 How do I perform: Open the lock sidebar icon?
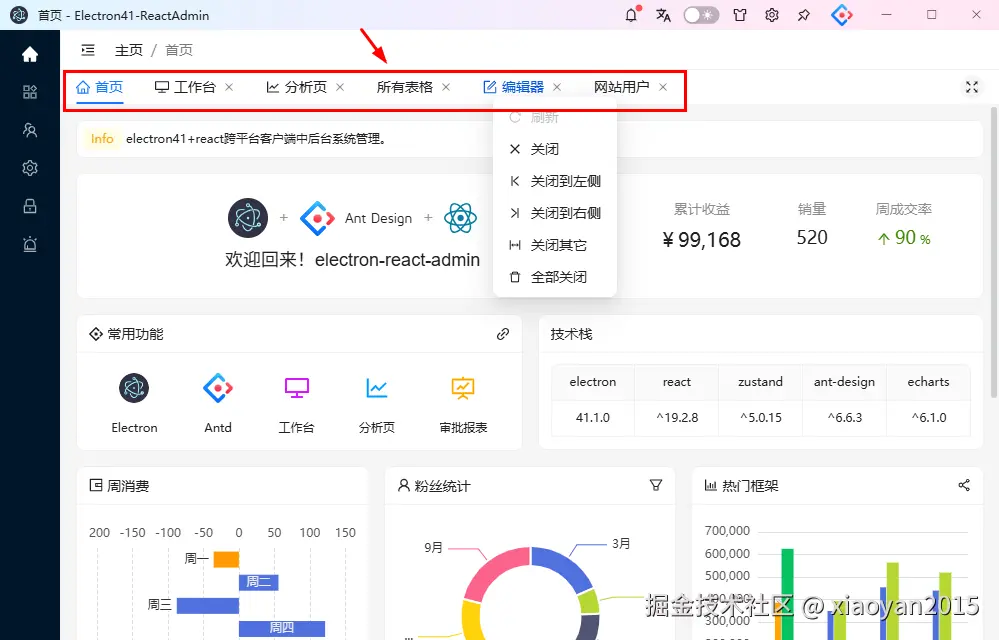(x=30, y=206)
